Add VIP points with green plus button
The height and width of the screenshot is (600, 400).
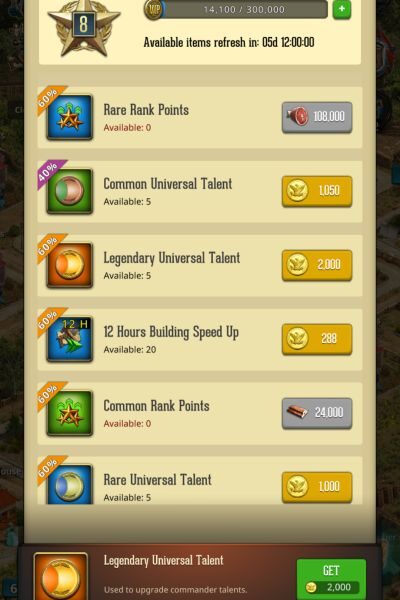coord(342,9)
